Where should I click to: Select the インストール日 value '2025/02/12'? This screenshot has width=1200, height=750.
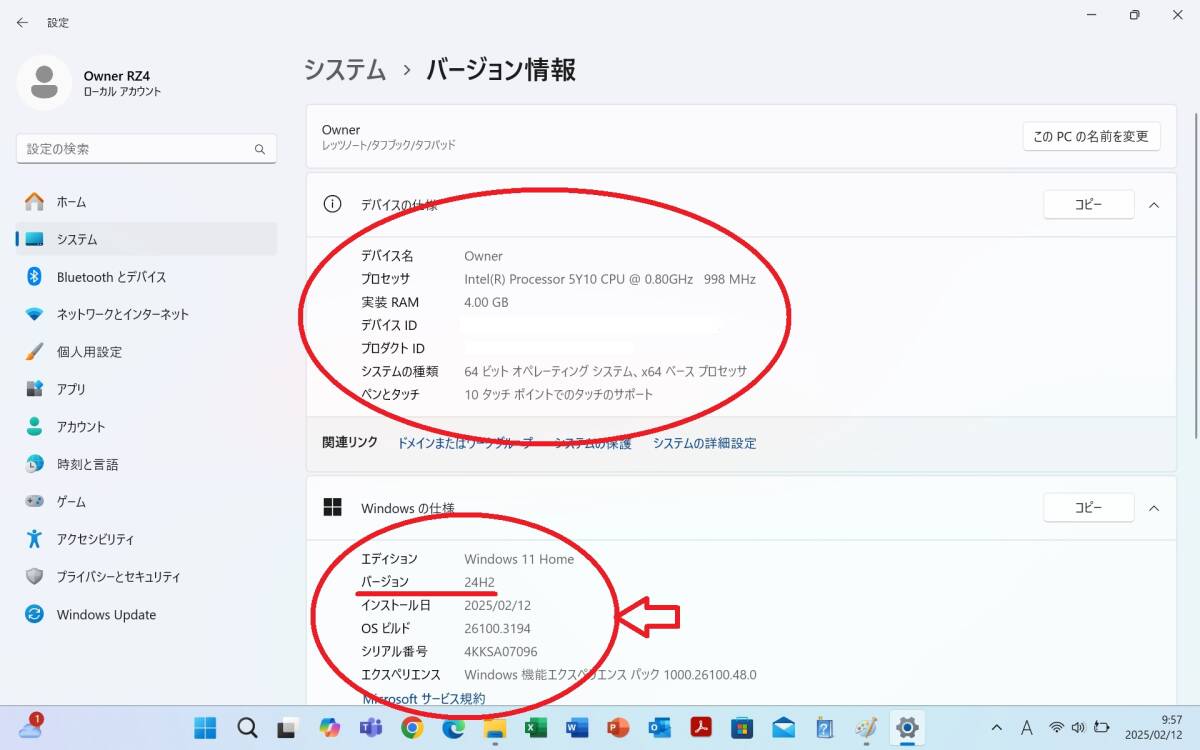click(498, 605)
